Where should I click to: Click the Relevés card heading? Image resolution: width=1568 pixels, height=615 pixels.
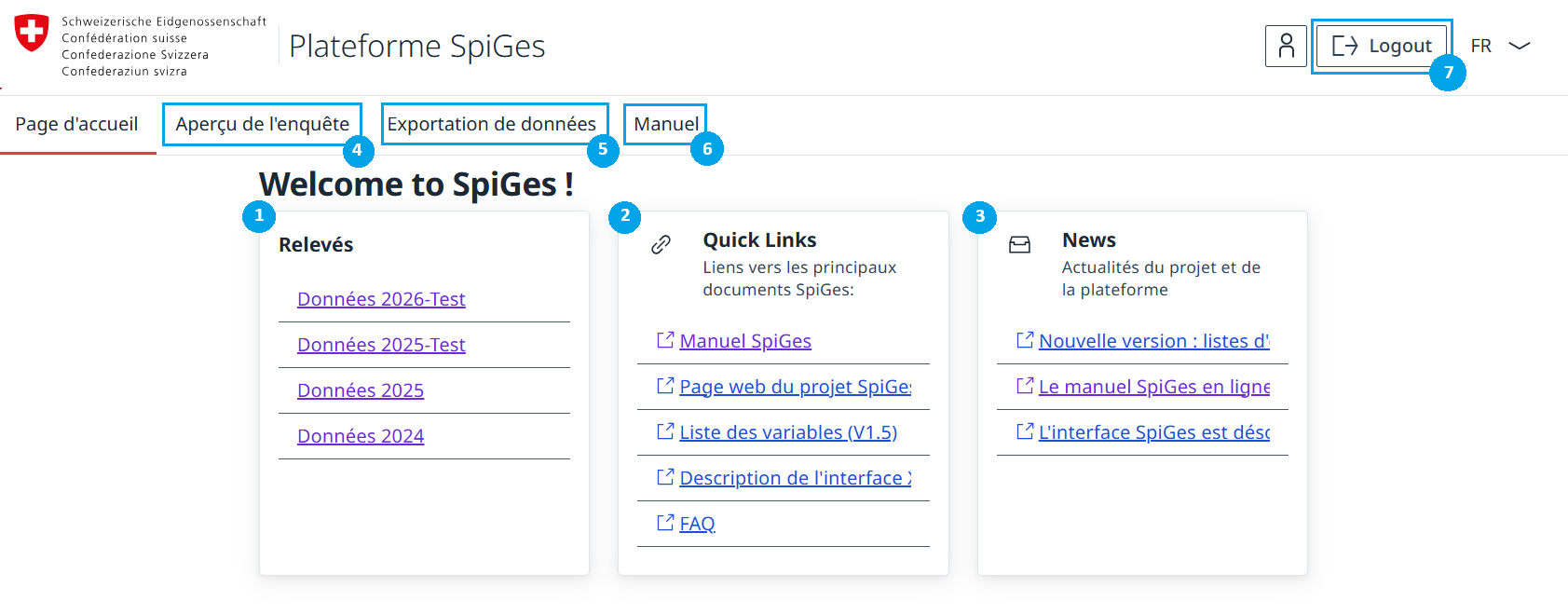click(316, 245)
